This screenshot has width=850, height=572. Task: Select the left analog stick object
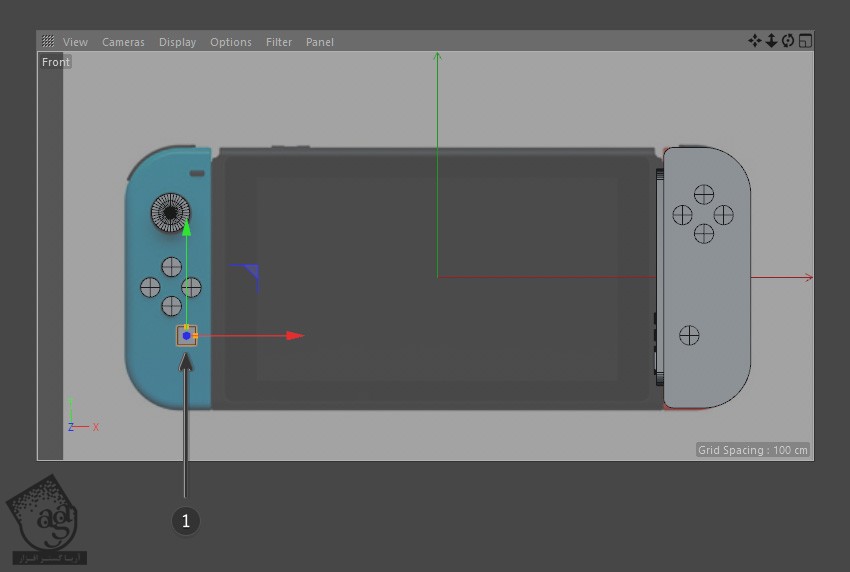point(170,213)
